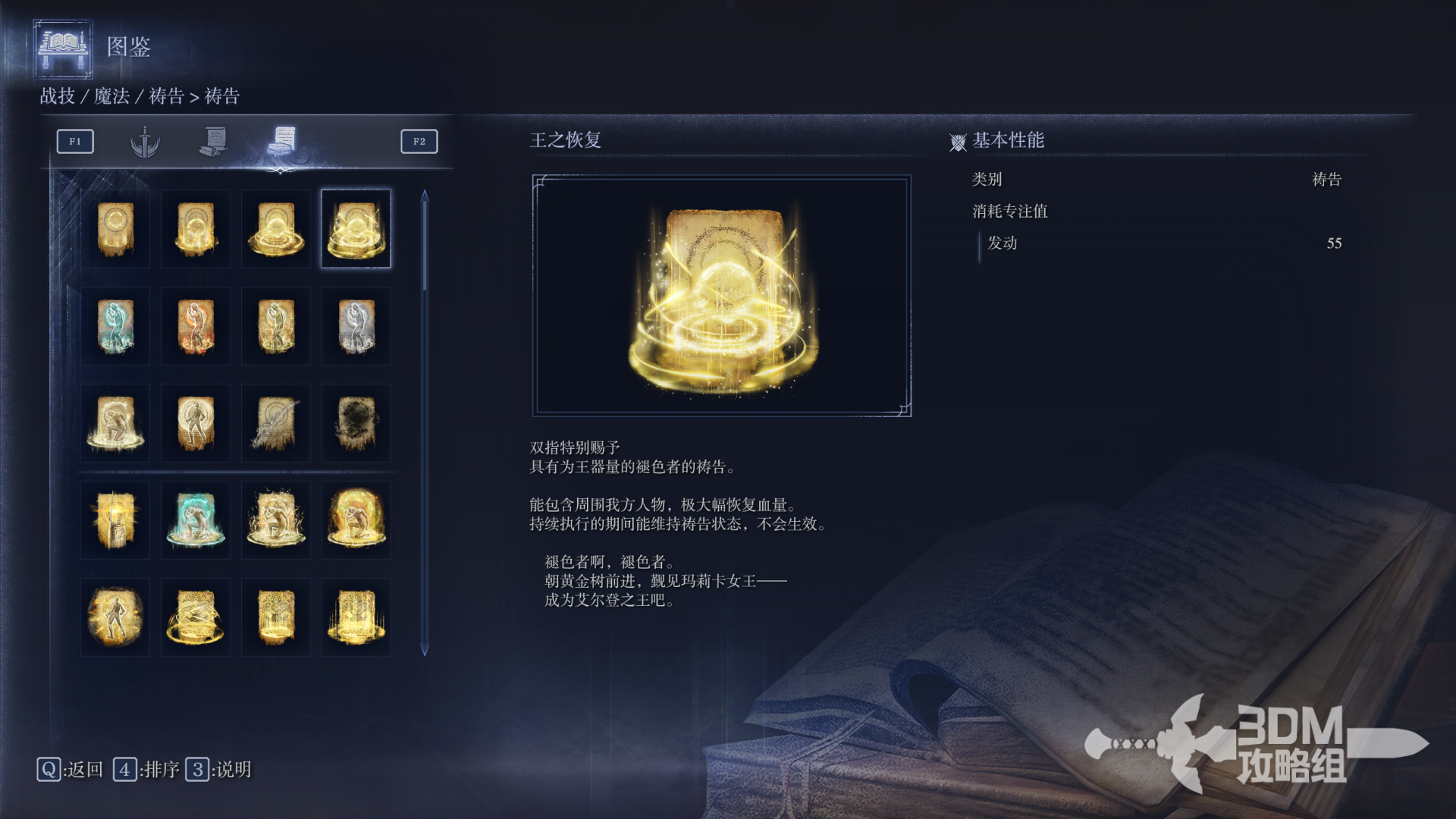
Task: Click the Q 返回 return button
Action: [70, 770]
